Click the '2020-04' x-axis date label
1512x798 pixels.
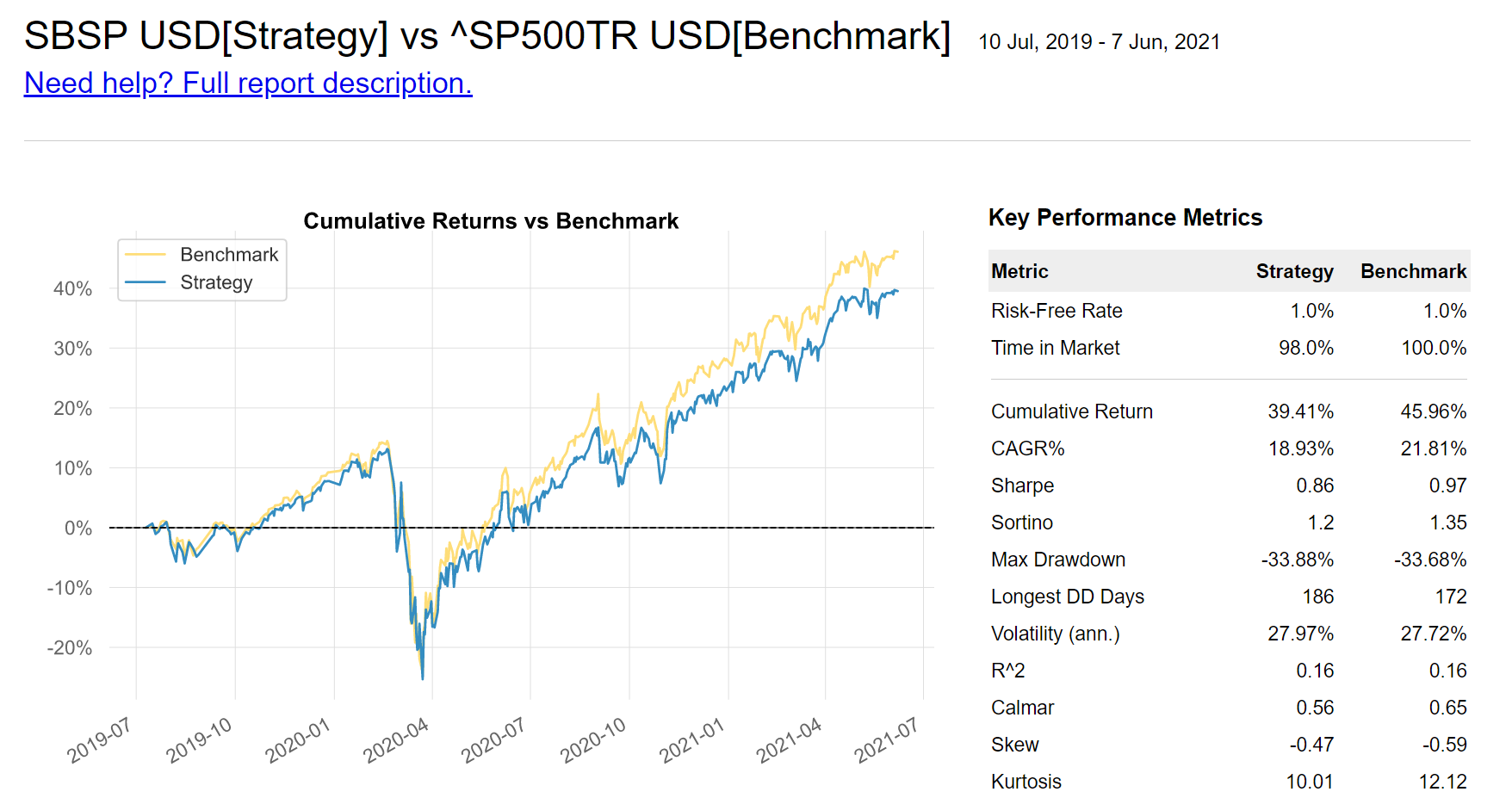396,740
